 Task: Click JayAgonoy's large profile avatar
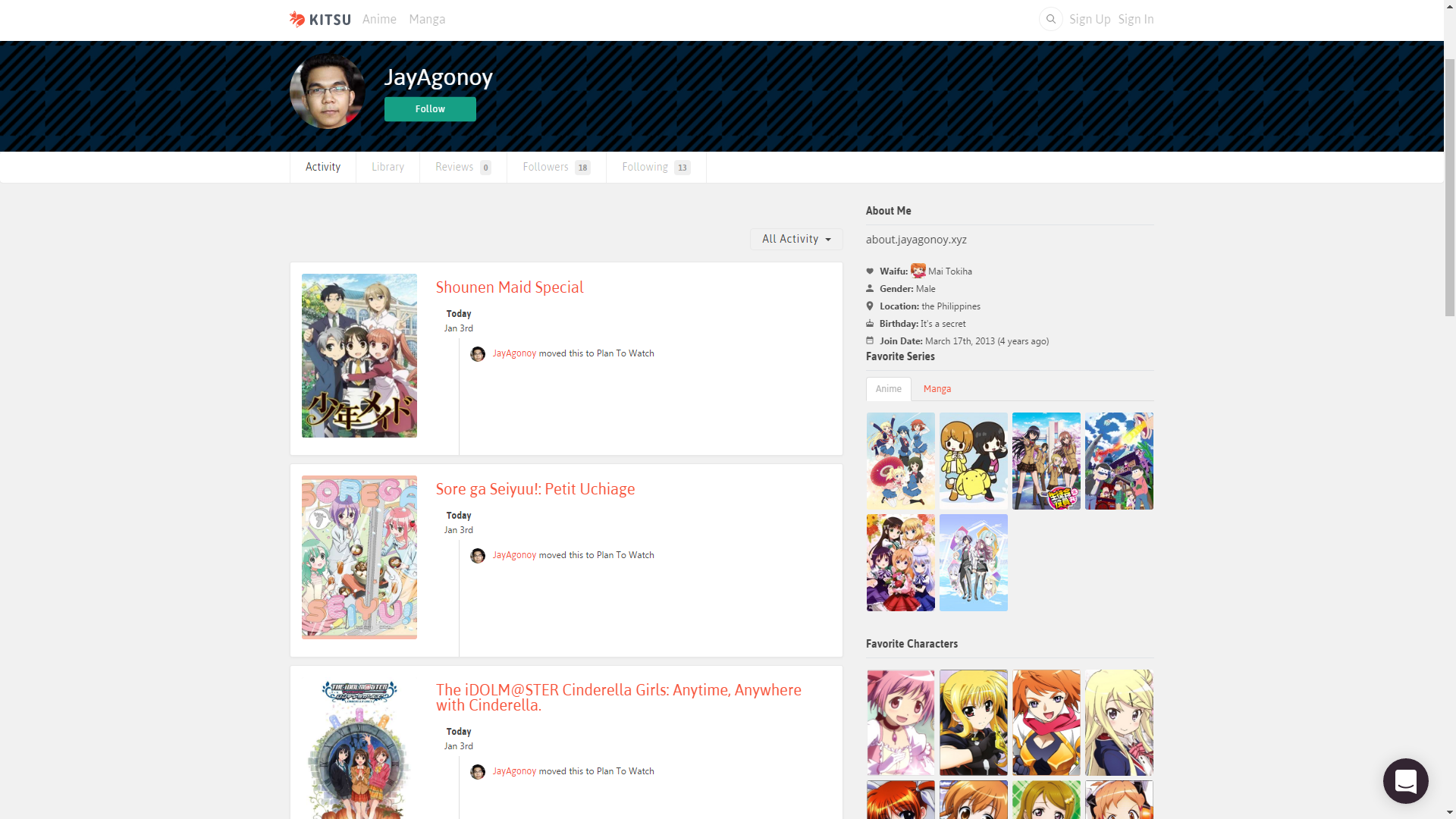point(327,91)
